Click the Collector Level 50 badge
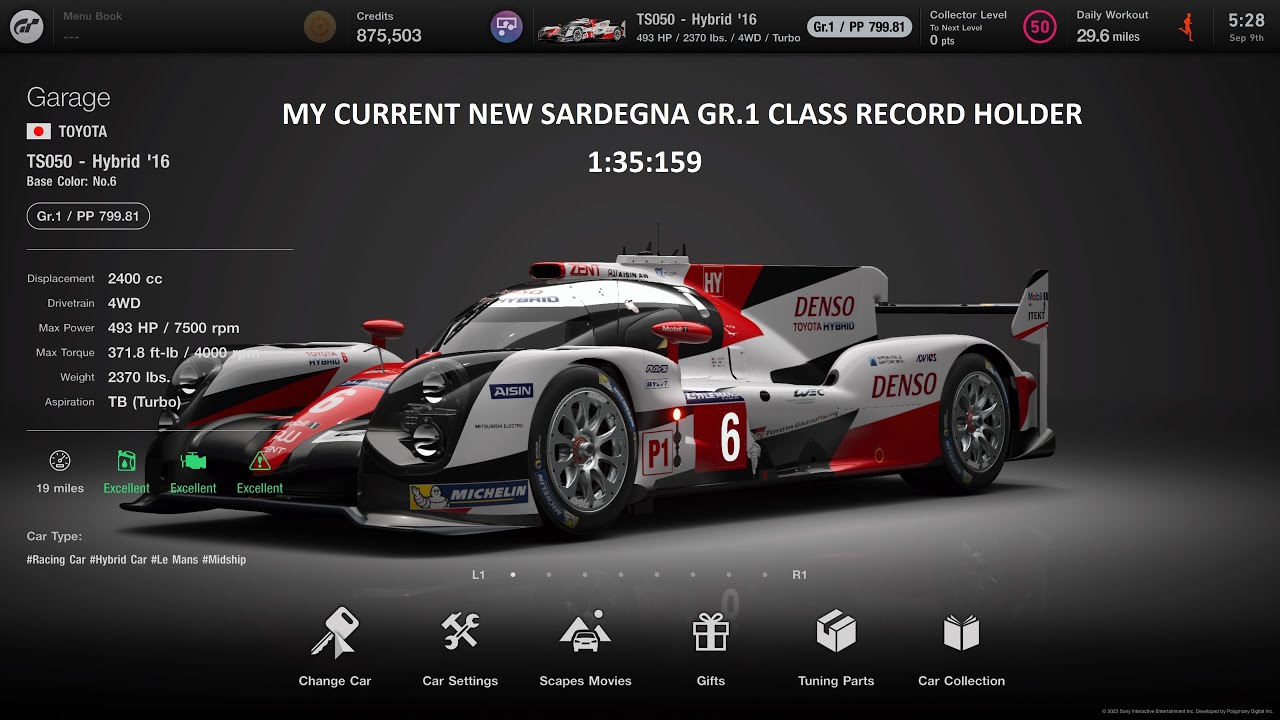1280x720 pixels. click(x=1040, y=27)
